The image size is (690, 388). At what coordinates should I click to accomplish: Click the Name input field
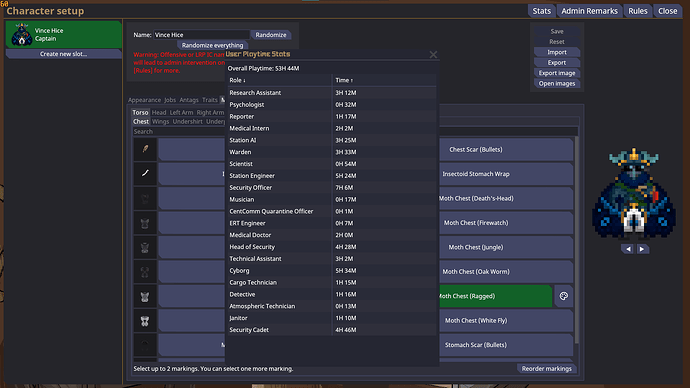tap(201, 35)
